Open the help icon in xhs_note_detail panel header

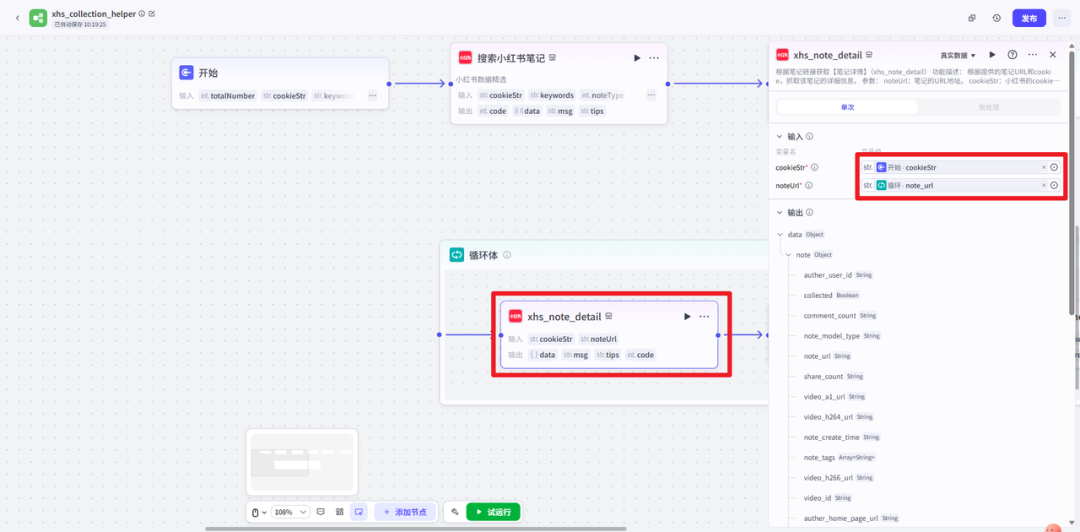[1012, 55]
